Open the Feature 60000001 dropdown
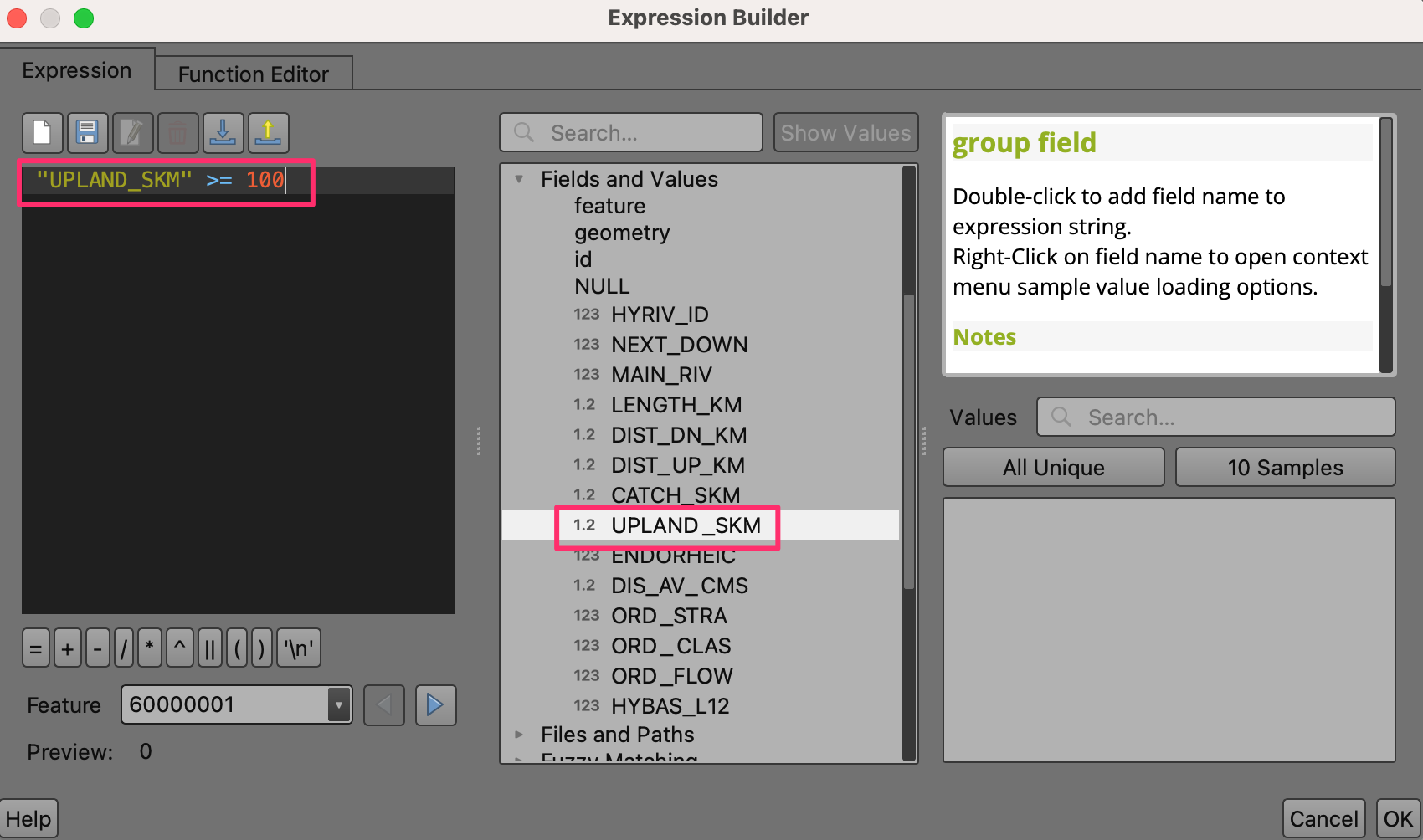This screenshot has height=840, width=1423. tap(338, 705)
